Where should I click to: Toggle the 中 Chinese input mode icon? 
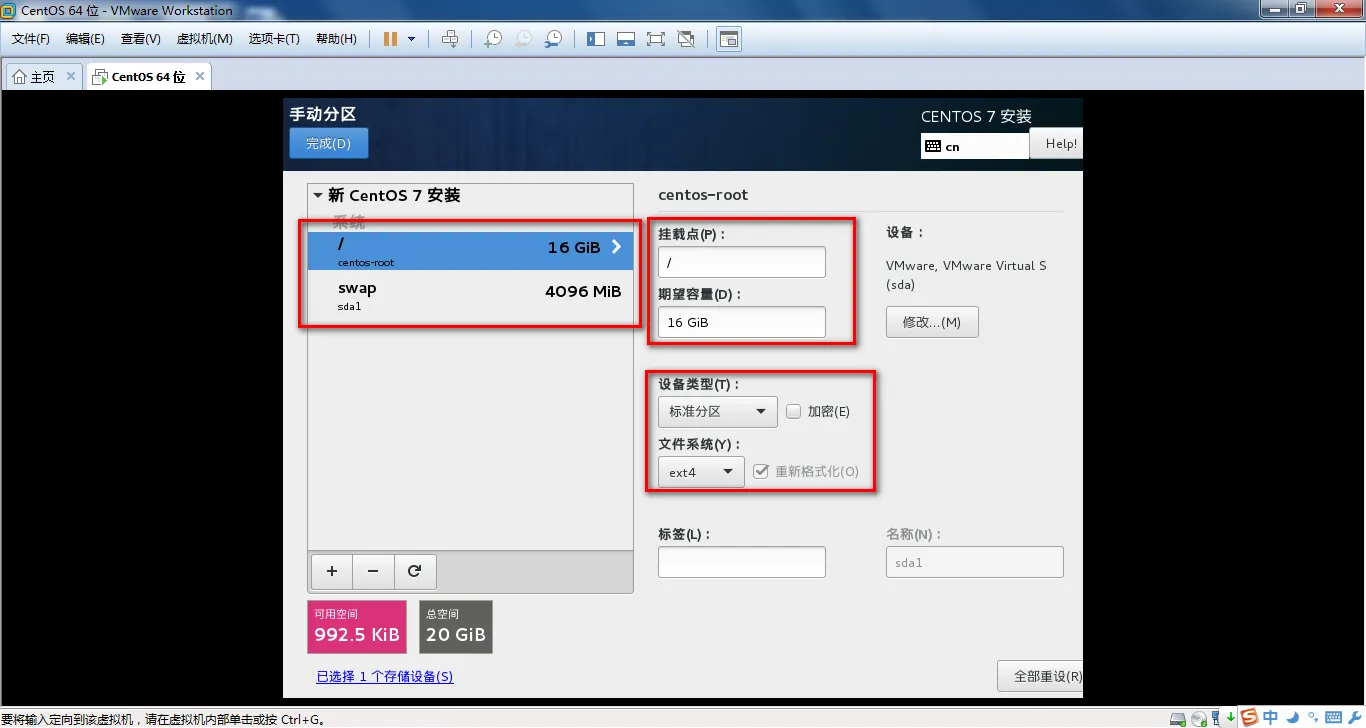coord(1271,716)
